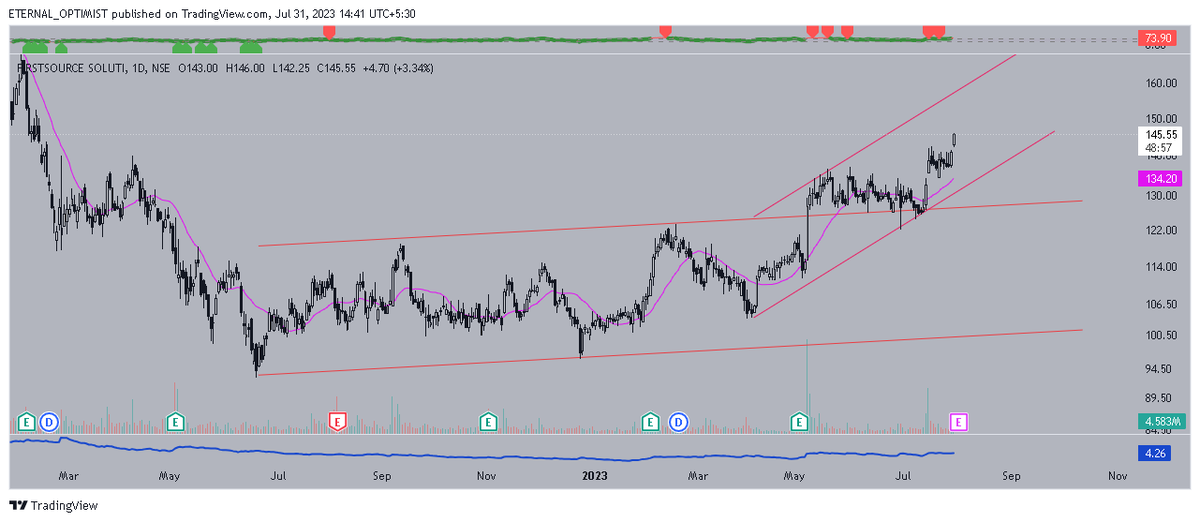Click the green E marker just after the 2023 label
Image resolution: width=1200 pixels, height=522 pixels.
pyautogui.click(x=650, y=422)
